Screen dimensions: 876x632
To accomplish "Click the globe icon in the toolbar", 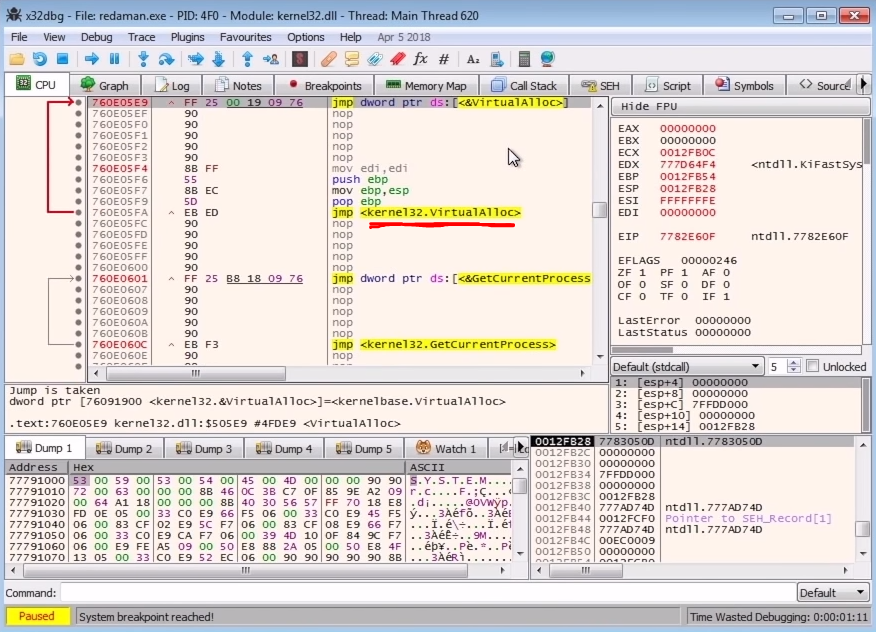I will (548, 59).
